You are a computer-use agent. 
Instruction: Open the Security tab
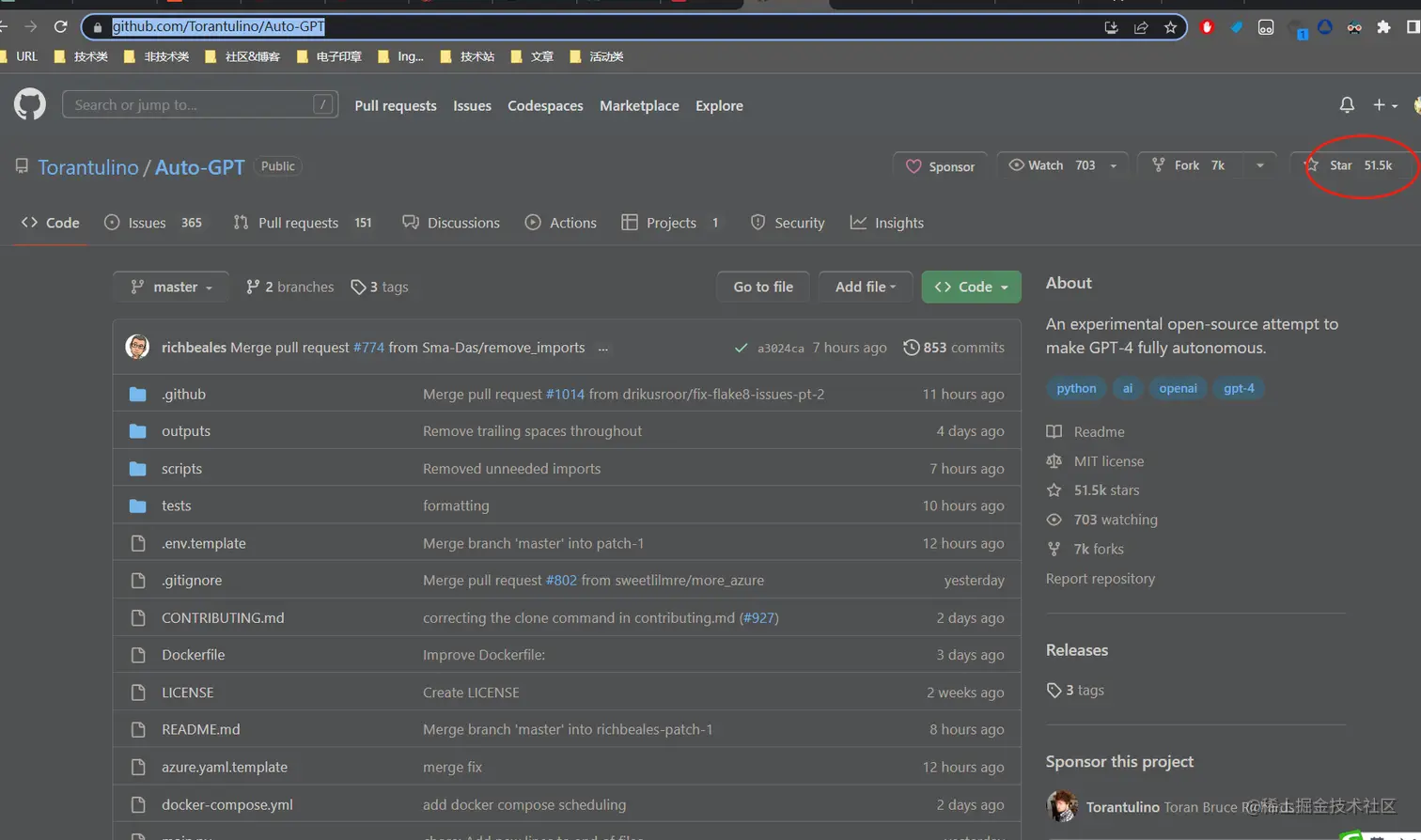coord(788,223)
